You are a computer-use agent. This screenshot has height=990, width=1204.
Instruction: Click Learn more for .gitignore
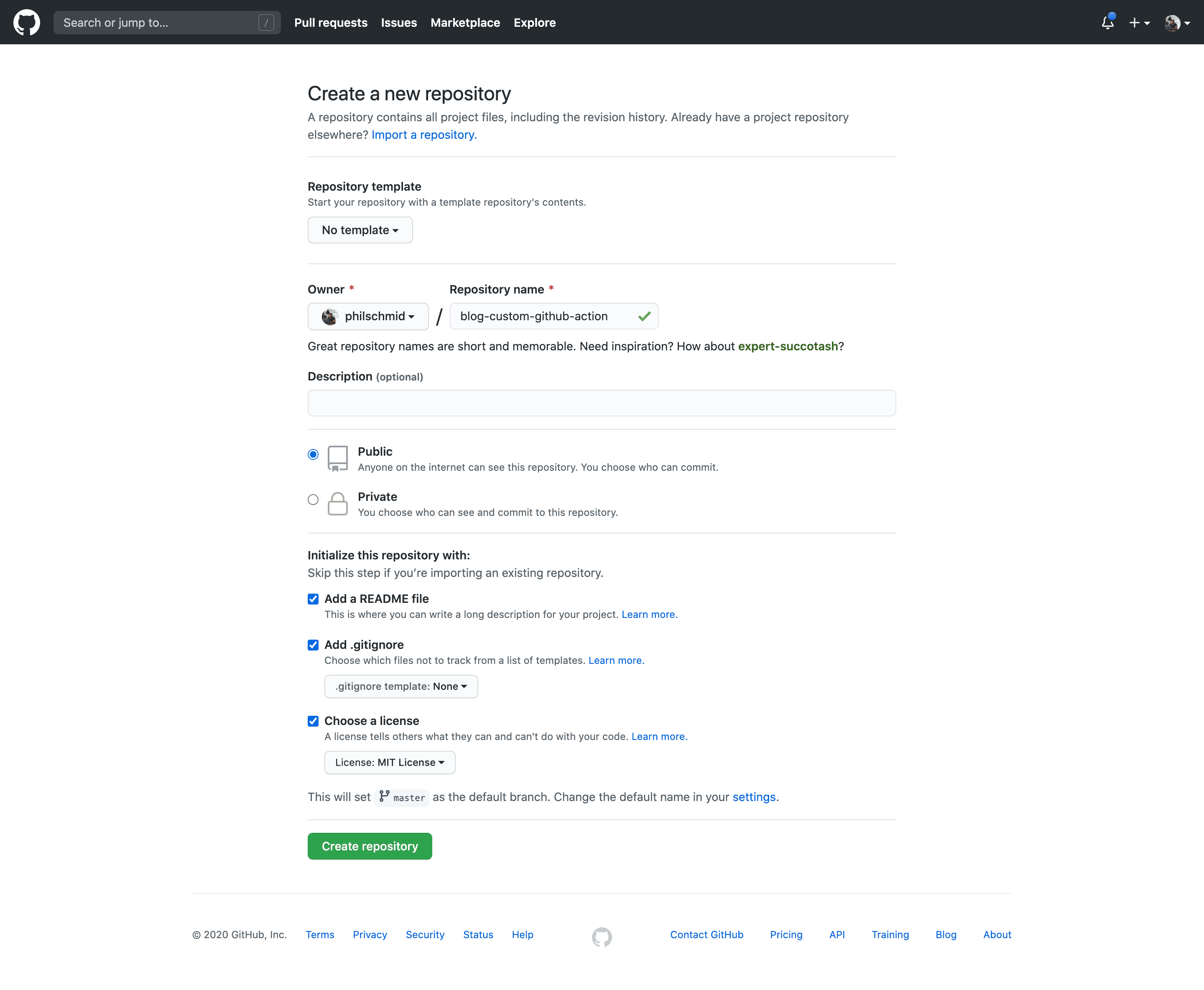pos(616,661)
